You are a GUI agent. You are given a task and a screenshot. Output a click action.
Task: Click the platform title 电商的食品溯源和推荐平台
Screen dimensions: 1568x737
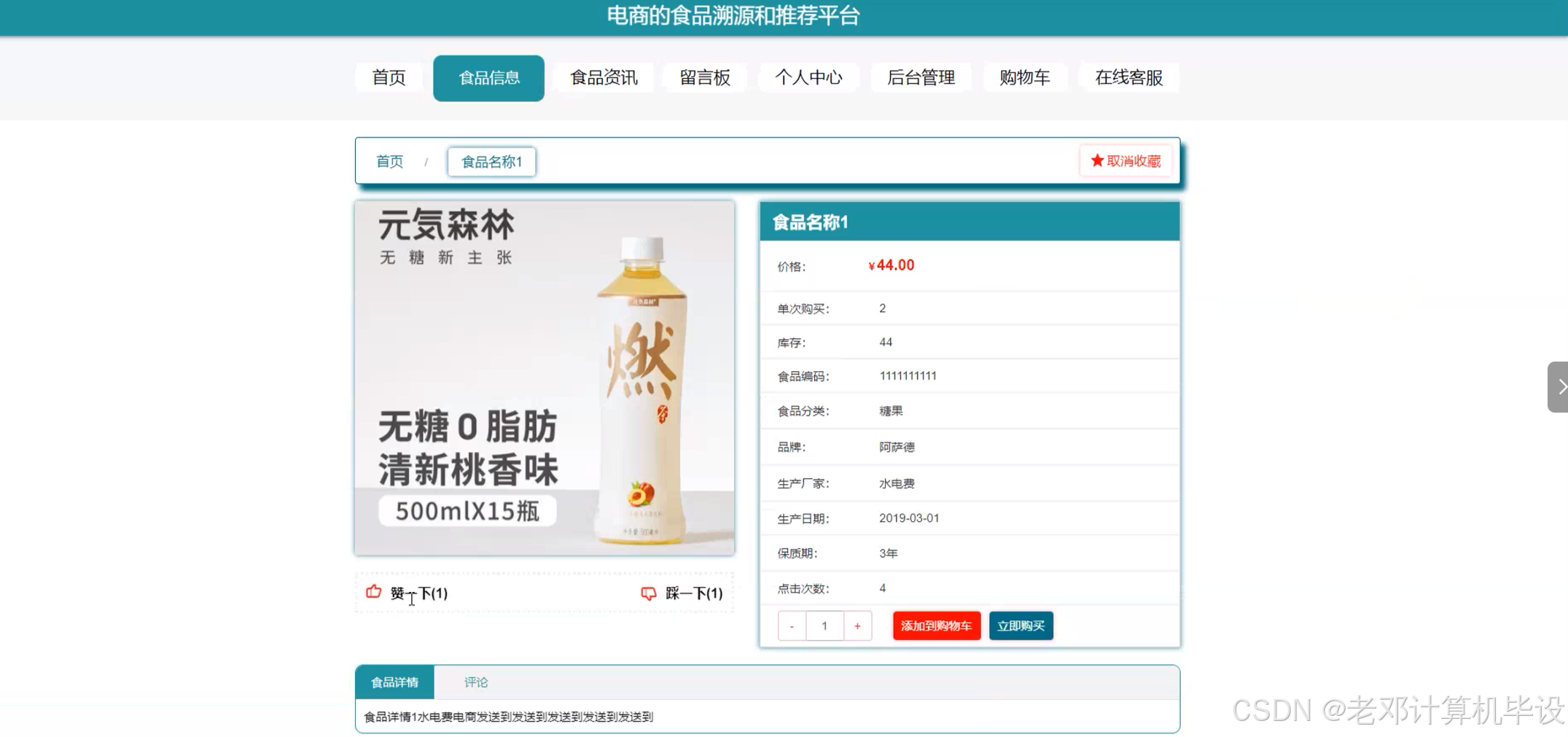click(x=733, y=15)
